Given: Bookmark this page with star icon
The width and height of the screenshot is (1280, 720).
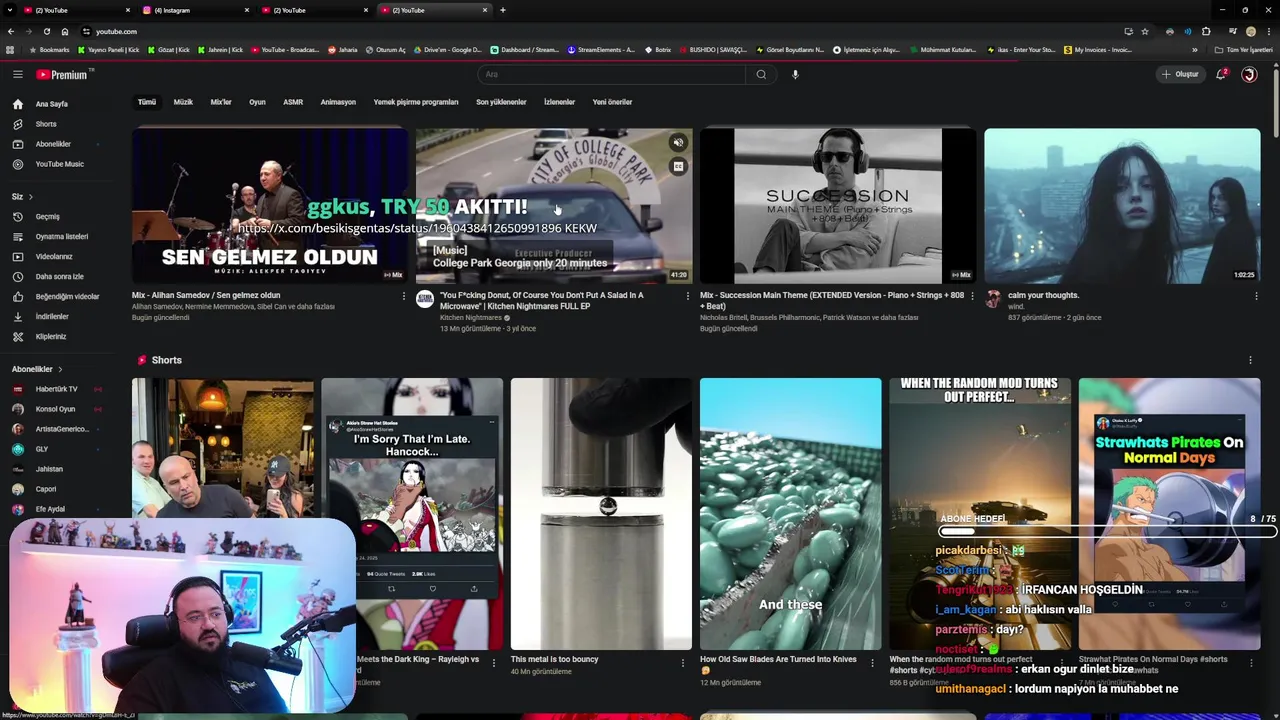Looking at the screenshot, I should (1145, 31).
